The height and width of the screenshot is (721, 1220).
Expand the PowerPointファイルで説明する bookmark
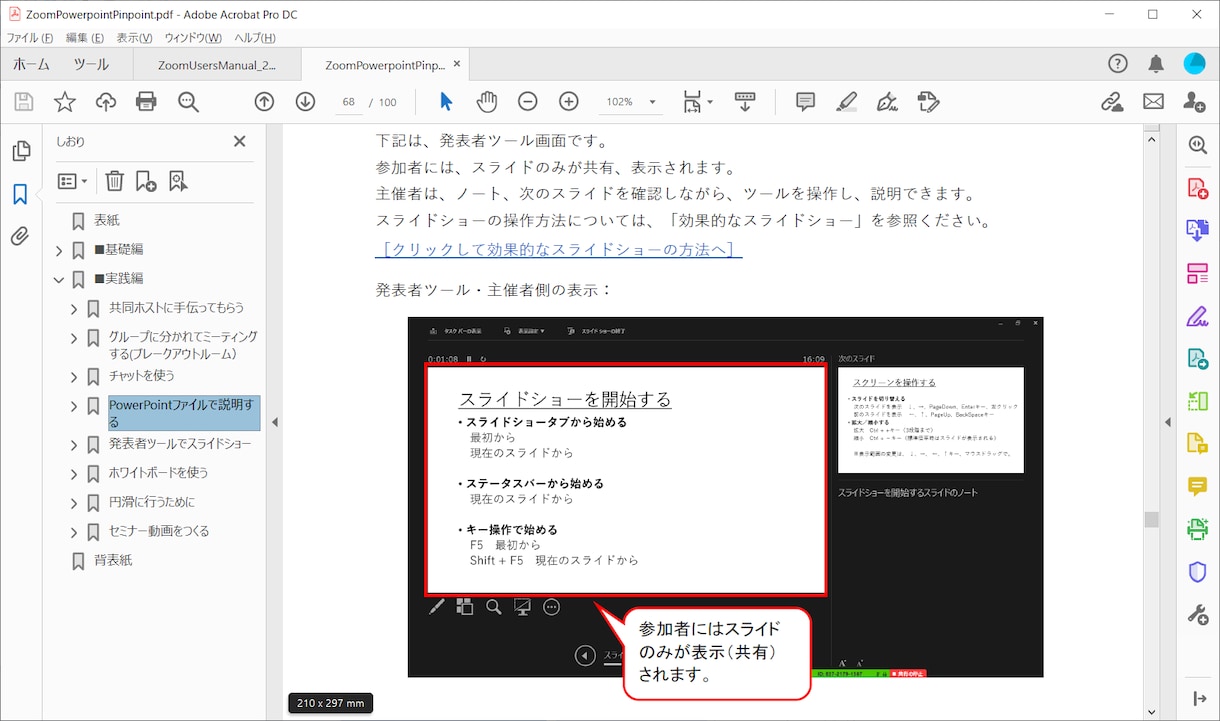click(74, 406)
